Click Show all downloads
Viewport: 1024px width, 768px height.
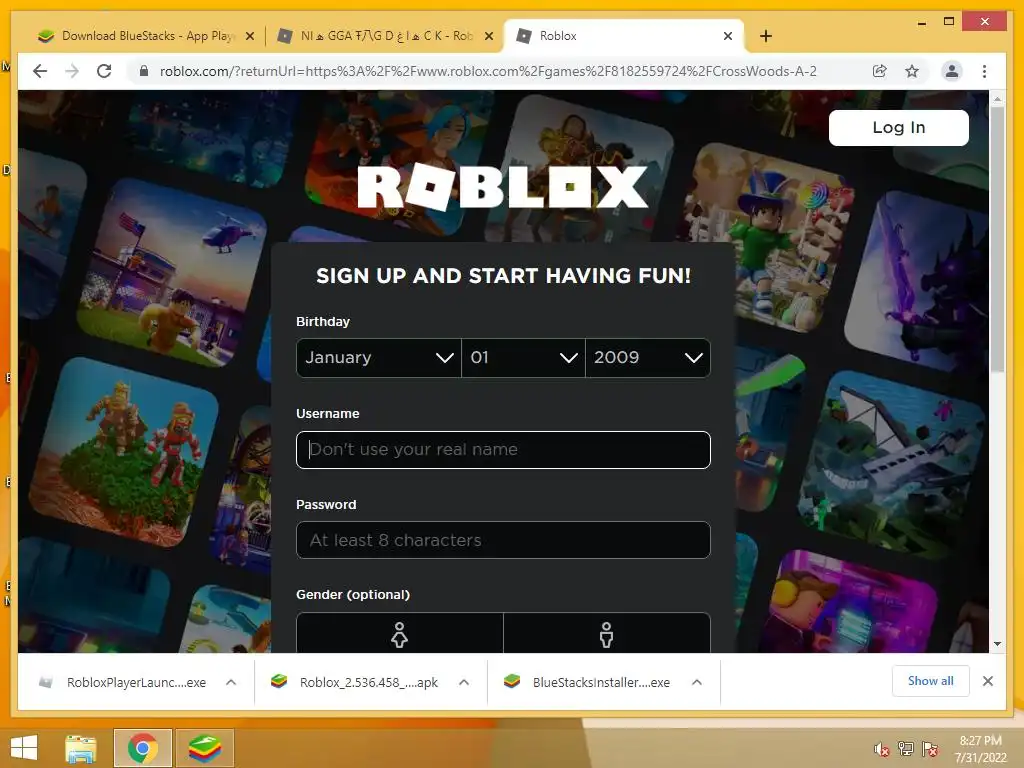coord(931,681)
